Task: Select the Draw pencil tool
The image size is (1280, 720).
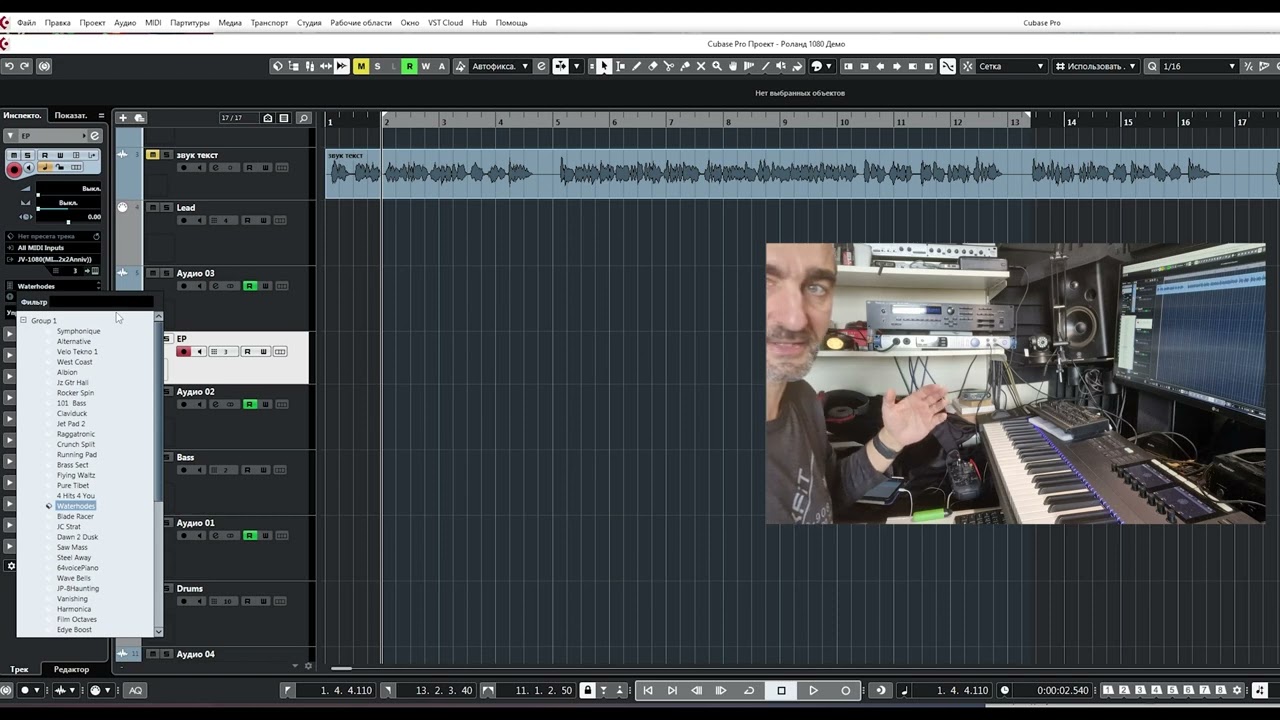Action: (x=636, y=66)
